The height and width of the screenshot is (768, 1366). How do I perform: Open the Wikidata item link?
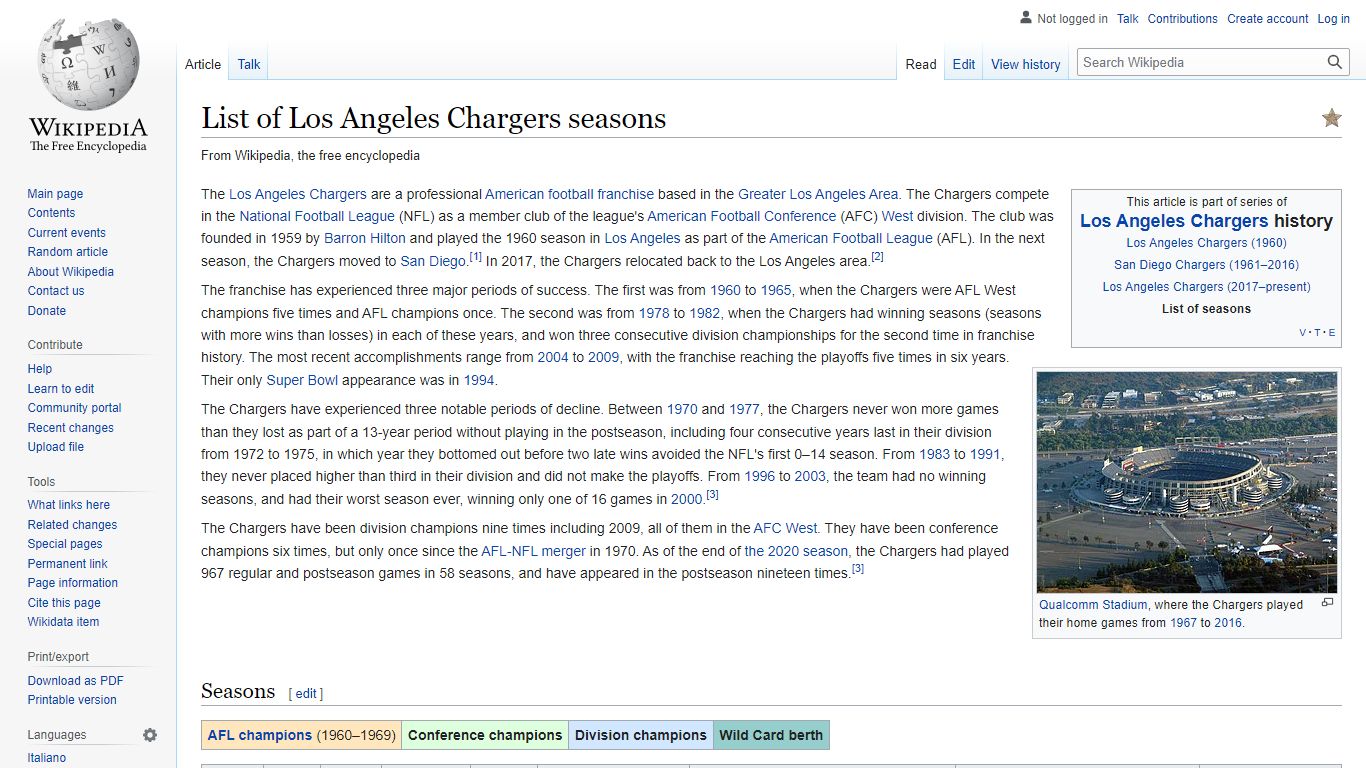(x=63, y=622)
